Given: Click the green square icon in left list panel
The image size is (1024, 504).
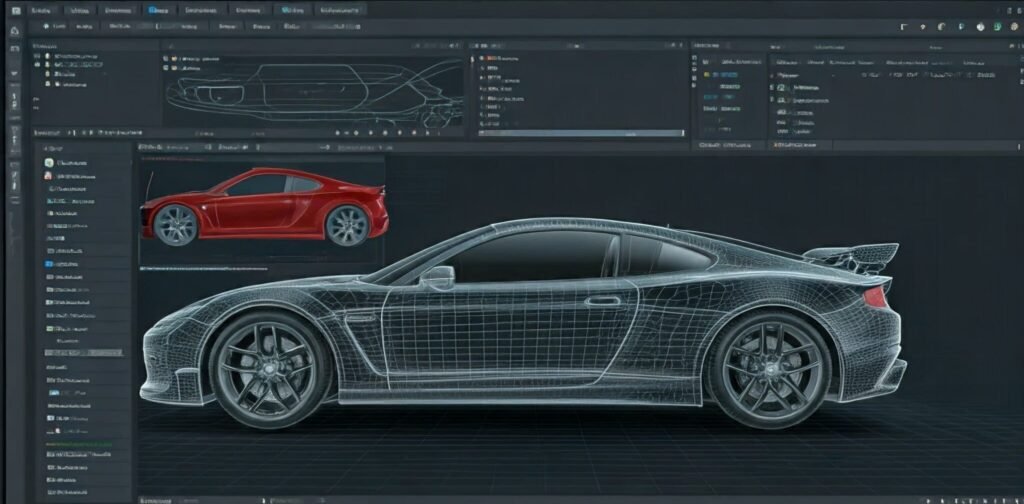Looking at the screenshot, I should (x=48, y=163).
